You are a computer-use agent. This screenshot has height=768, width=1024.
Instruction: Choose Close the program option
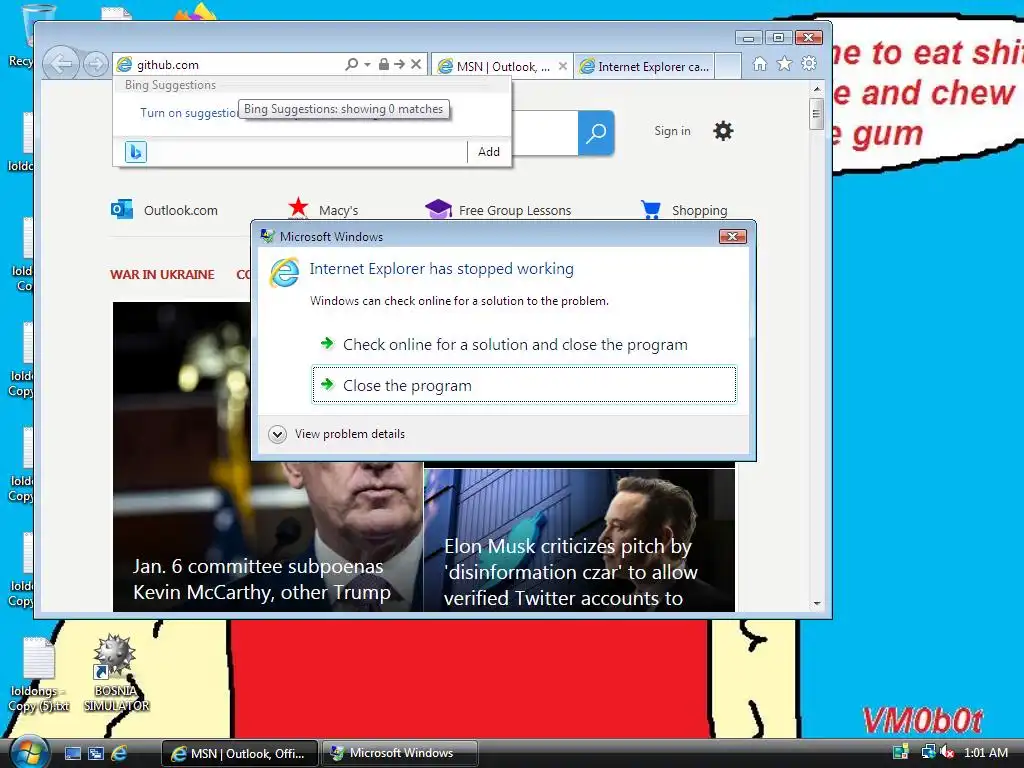tap(524, 385)
